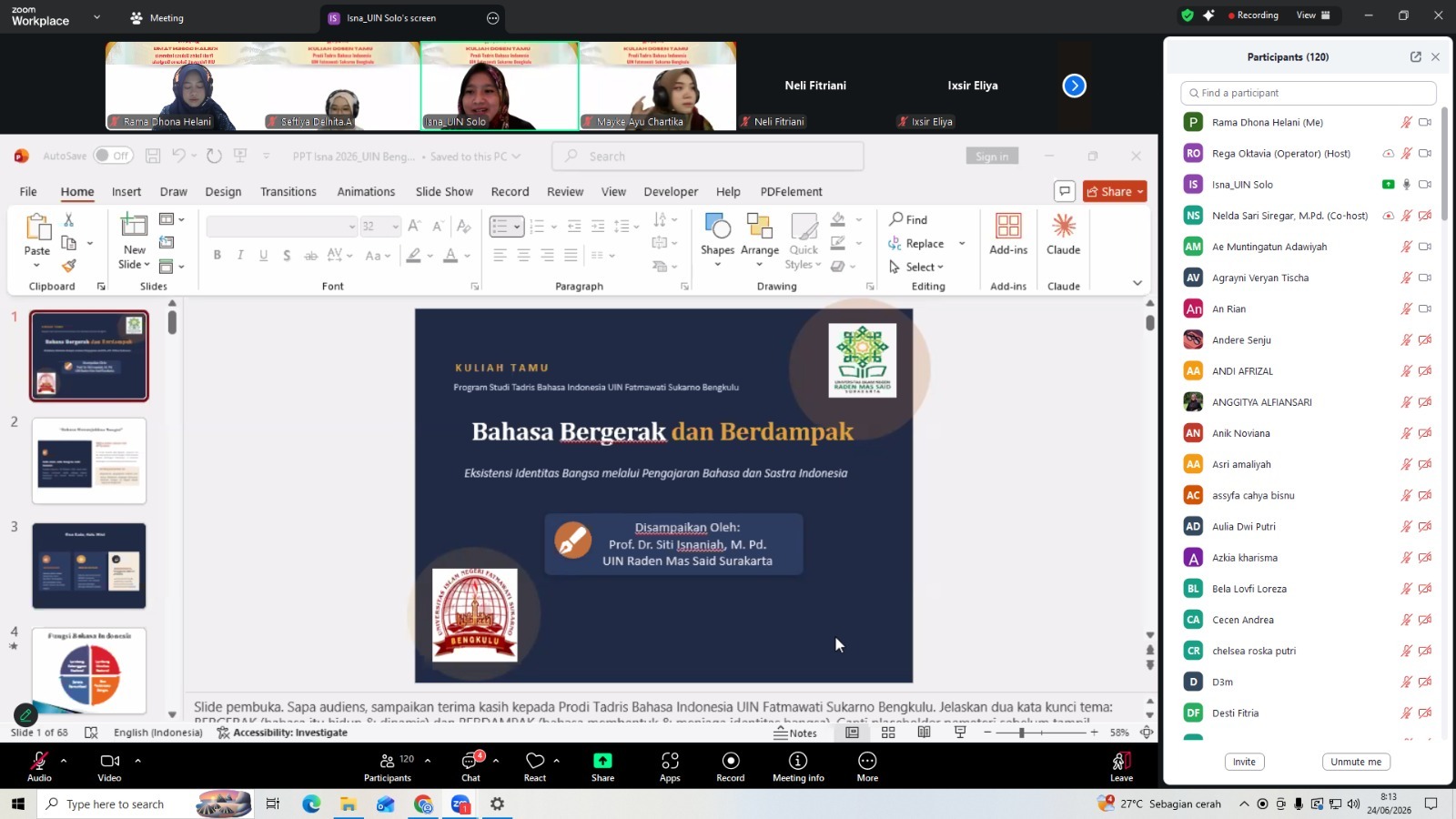Click the Invite button

[x=1244, y=762]
